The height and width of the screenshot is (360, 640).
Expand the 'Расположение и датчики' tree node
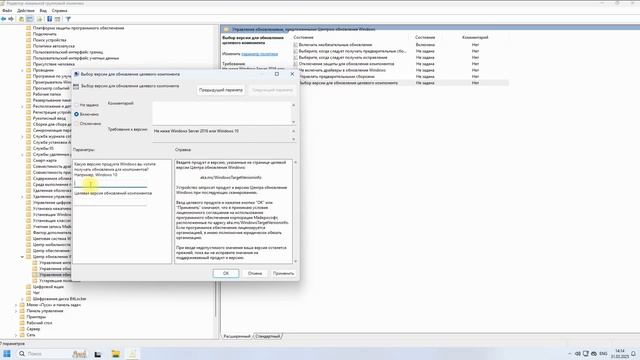pyautogui.click(x=22, y=106)
